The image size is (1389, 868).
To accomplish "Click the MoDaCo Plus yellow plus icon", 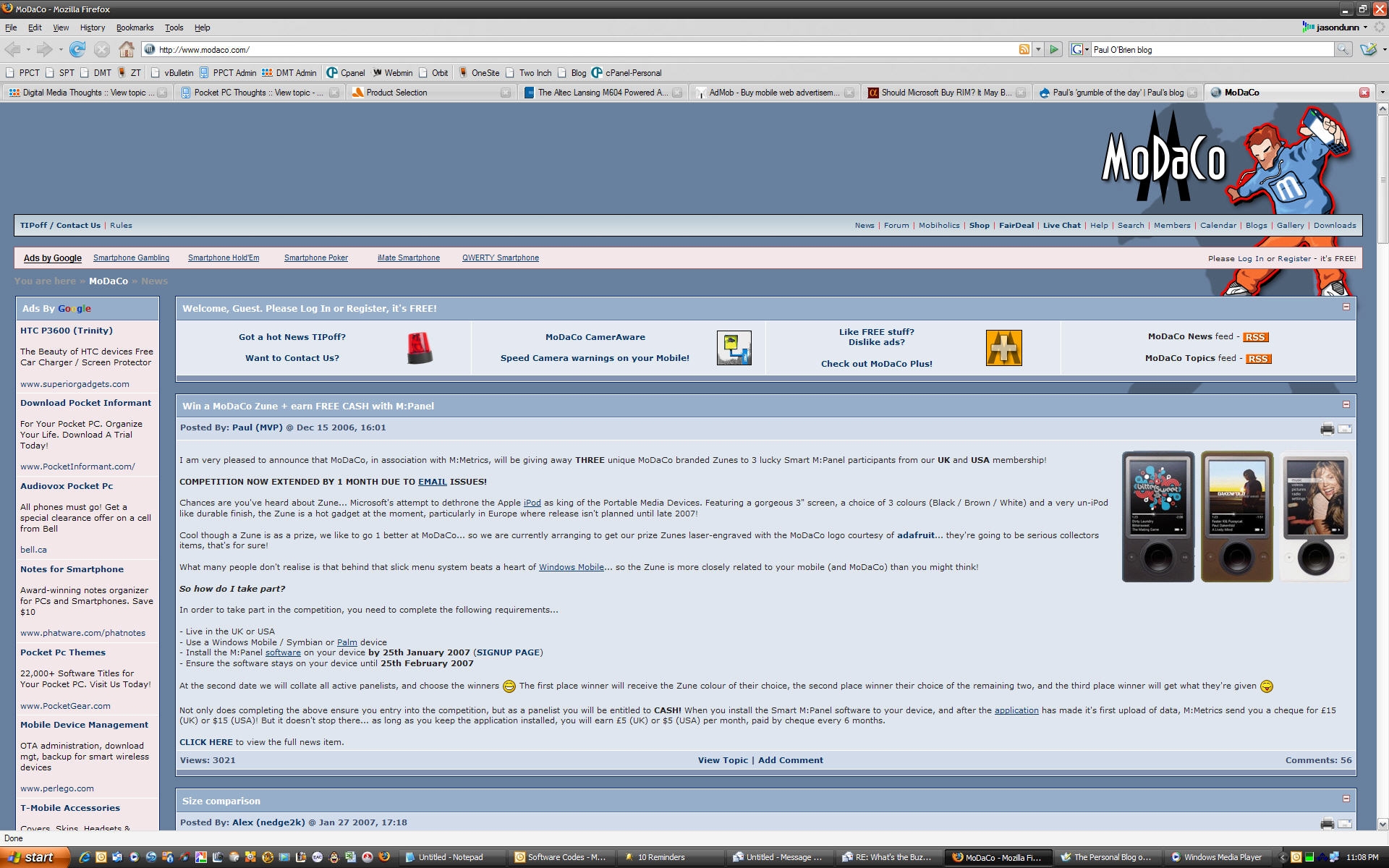I will 1003,348.
